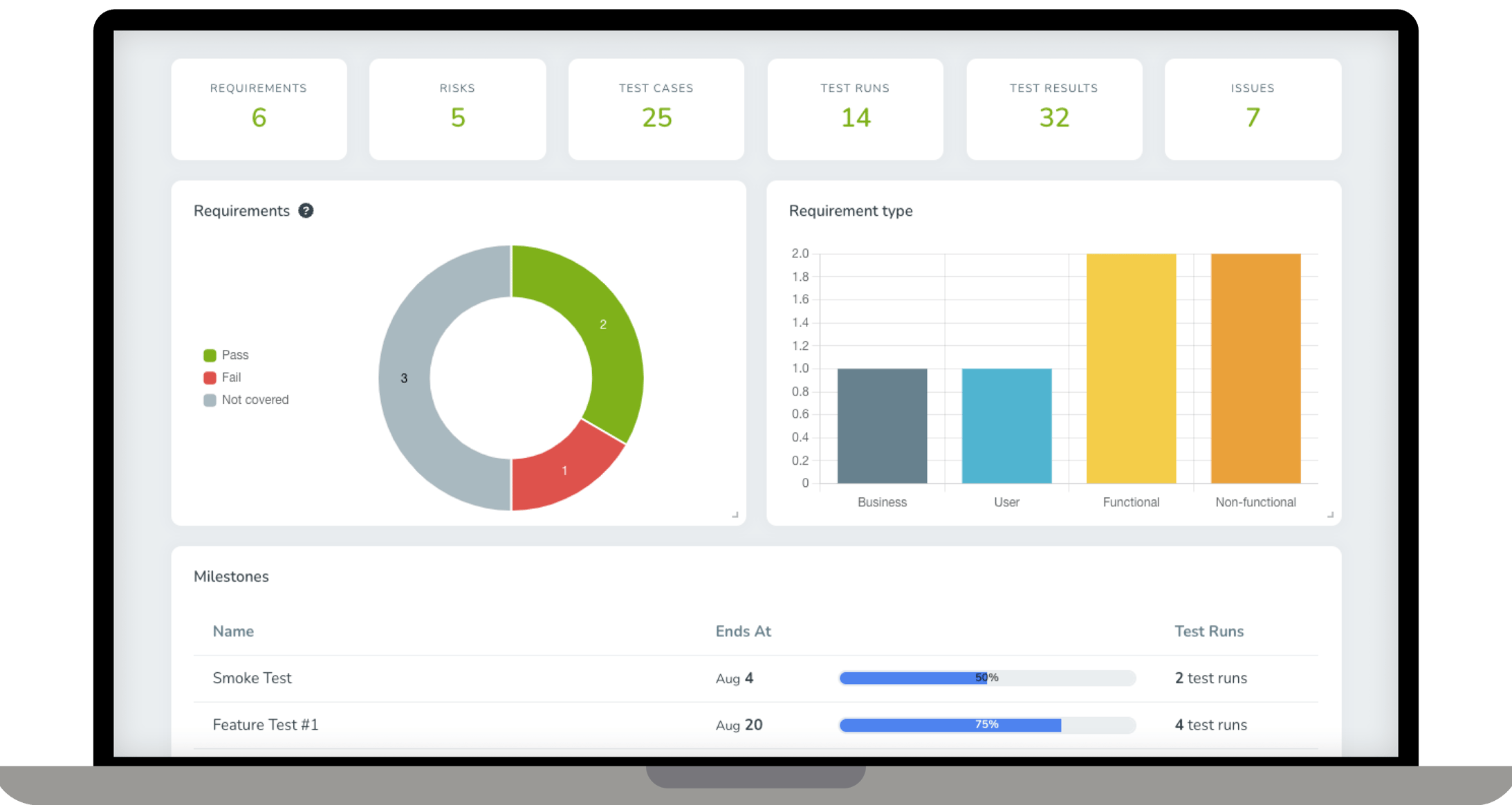Image resolution: width=1512 pixels, height=805 pixels.
Task: Click the Test Runs card showing 14
Action: coord(855,109)
